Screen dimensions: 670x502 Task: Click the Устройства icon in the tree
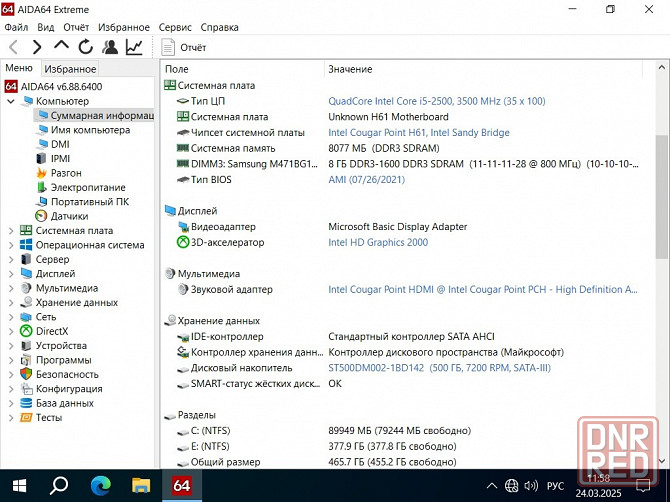tap(26, 346)
